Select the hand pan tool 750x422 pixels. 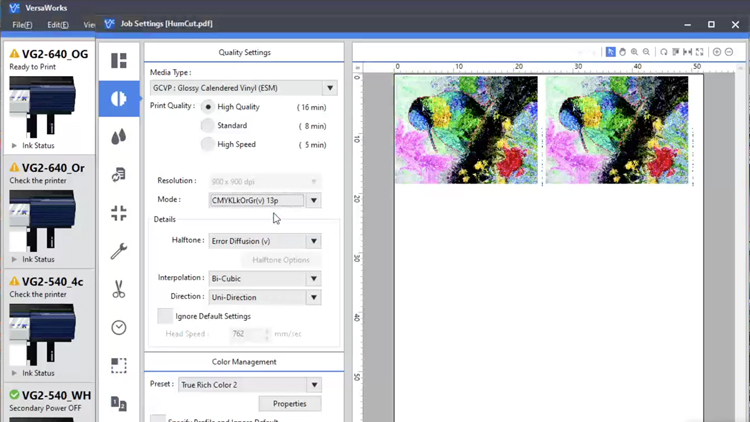coord(622,52)
